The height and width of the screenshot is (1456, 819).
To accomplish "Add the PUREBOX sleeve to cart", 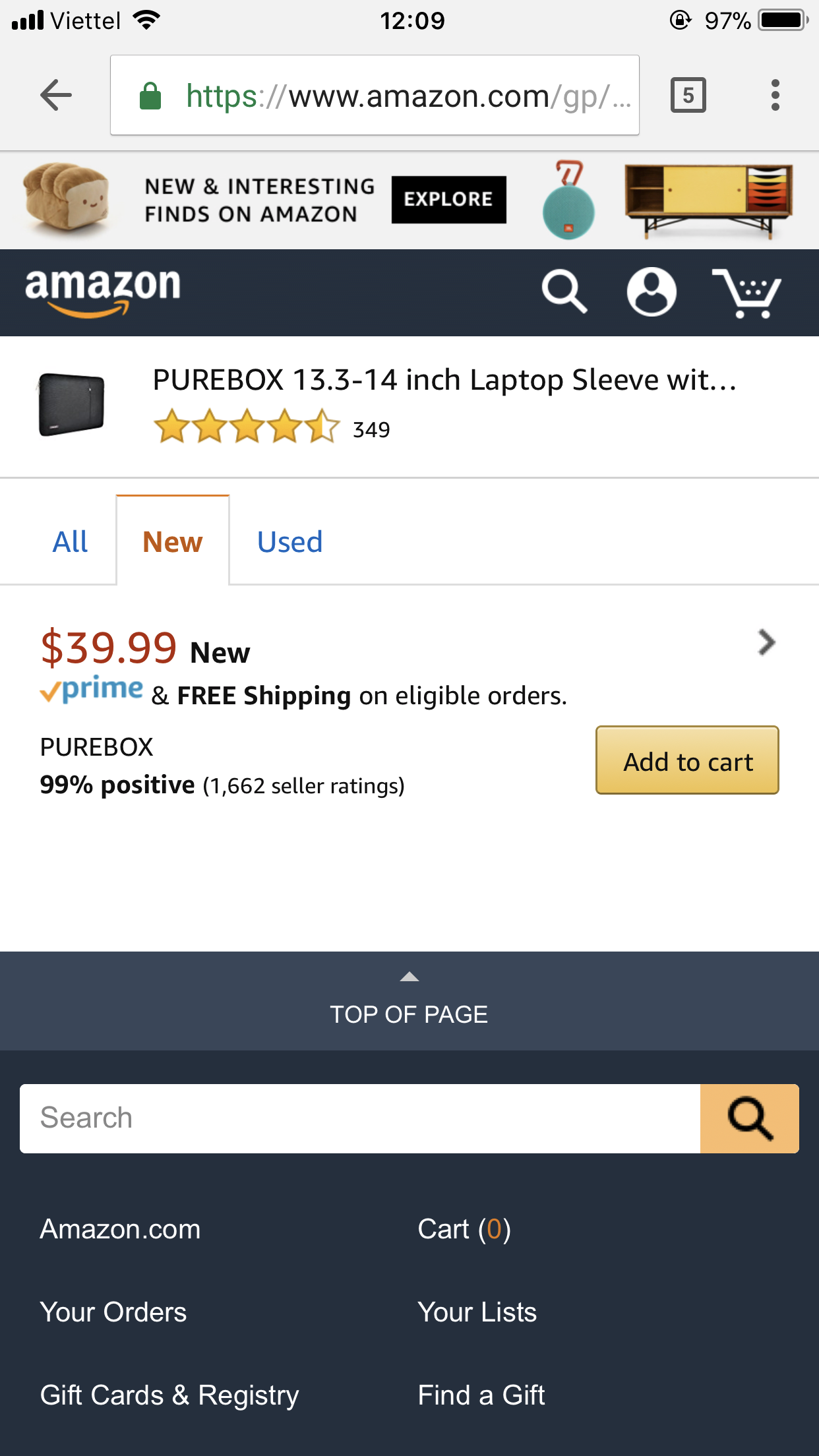I will click(687, 760).
